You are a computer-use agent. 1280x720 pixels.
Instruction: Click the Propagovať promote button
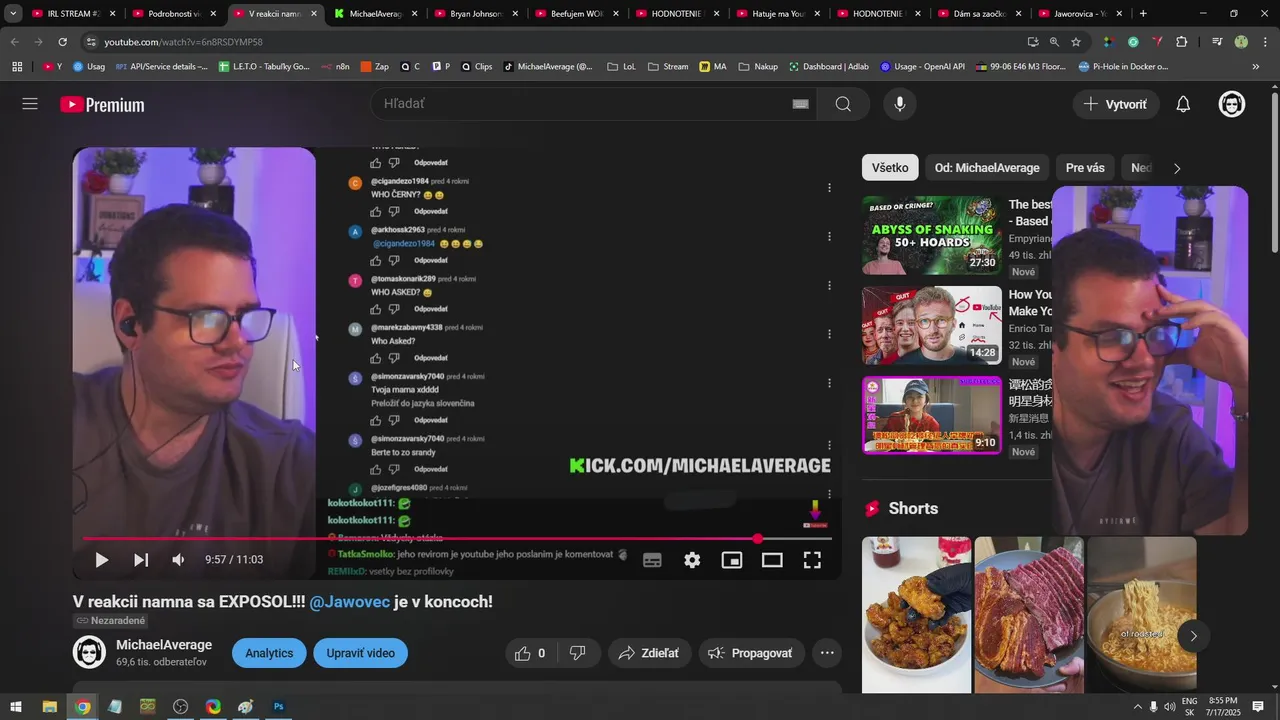[x=750, y=653]
